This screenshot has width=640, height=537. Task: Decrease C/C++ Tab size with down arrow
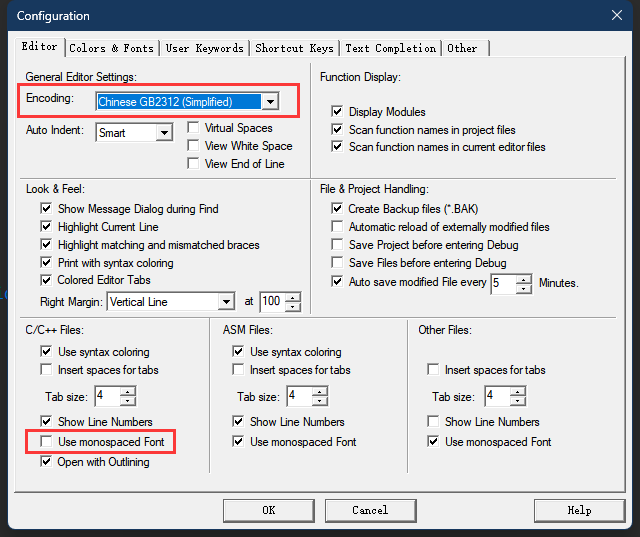(128, 401)
